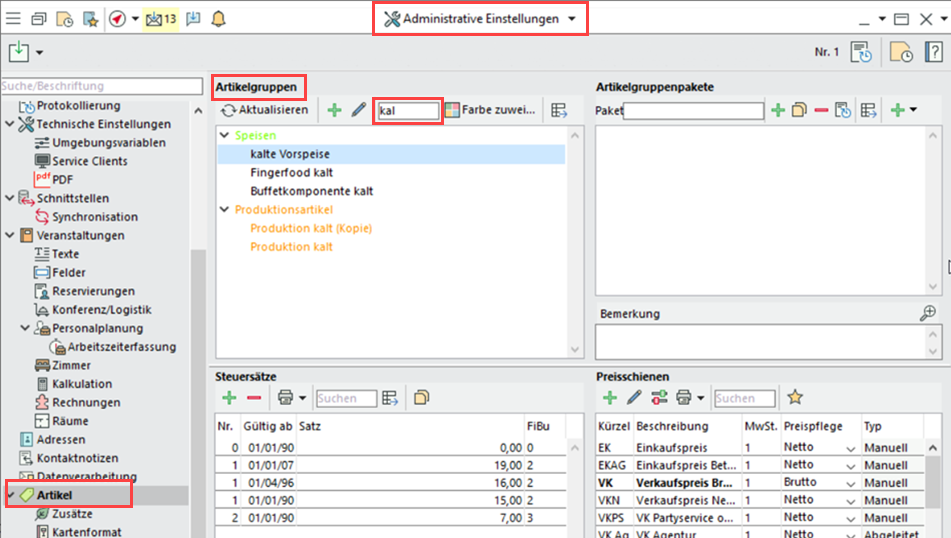
Task: Remove package with red minus in Artikelgruppenpakete
Action: [x=821, y=110]
